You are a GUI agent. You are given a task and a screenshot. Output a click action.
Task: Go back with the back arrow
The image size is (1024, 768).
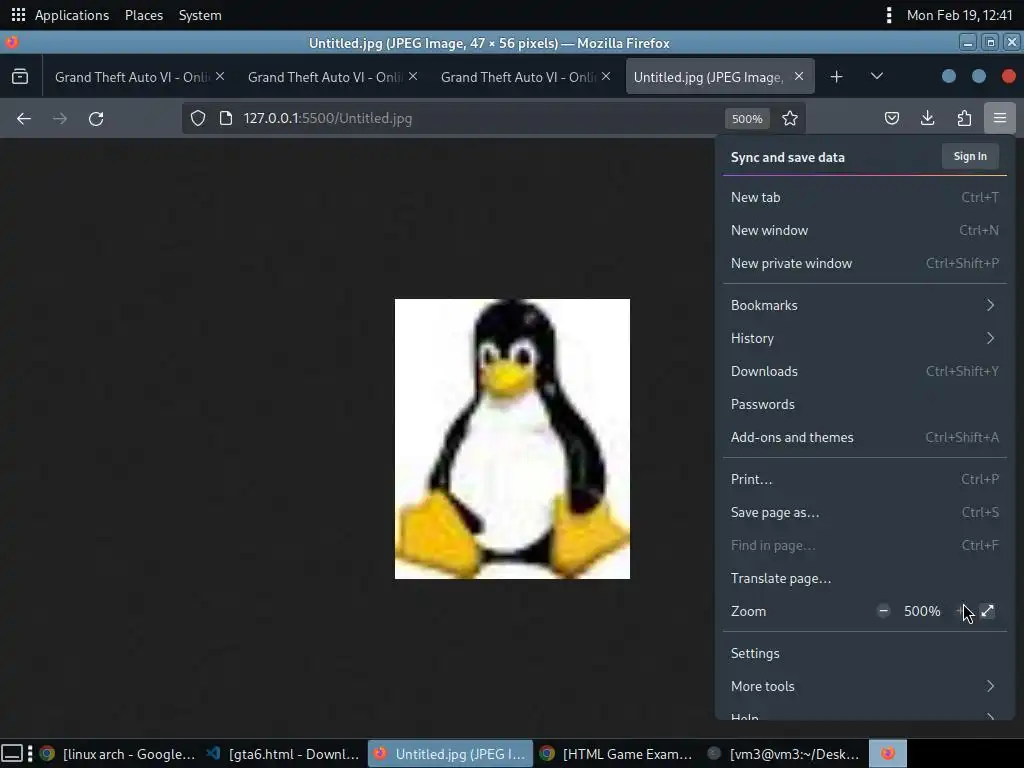(x=24, y=118)
